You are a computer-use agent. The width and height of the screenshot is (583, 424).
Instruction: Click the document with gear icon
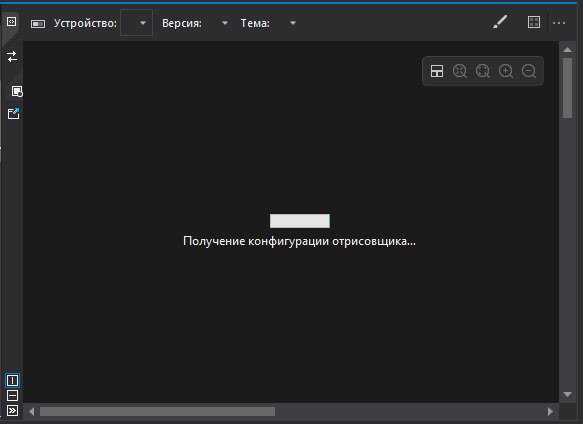click(x=17, y=91)
